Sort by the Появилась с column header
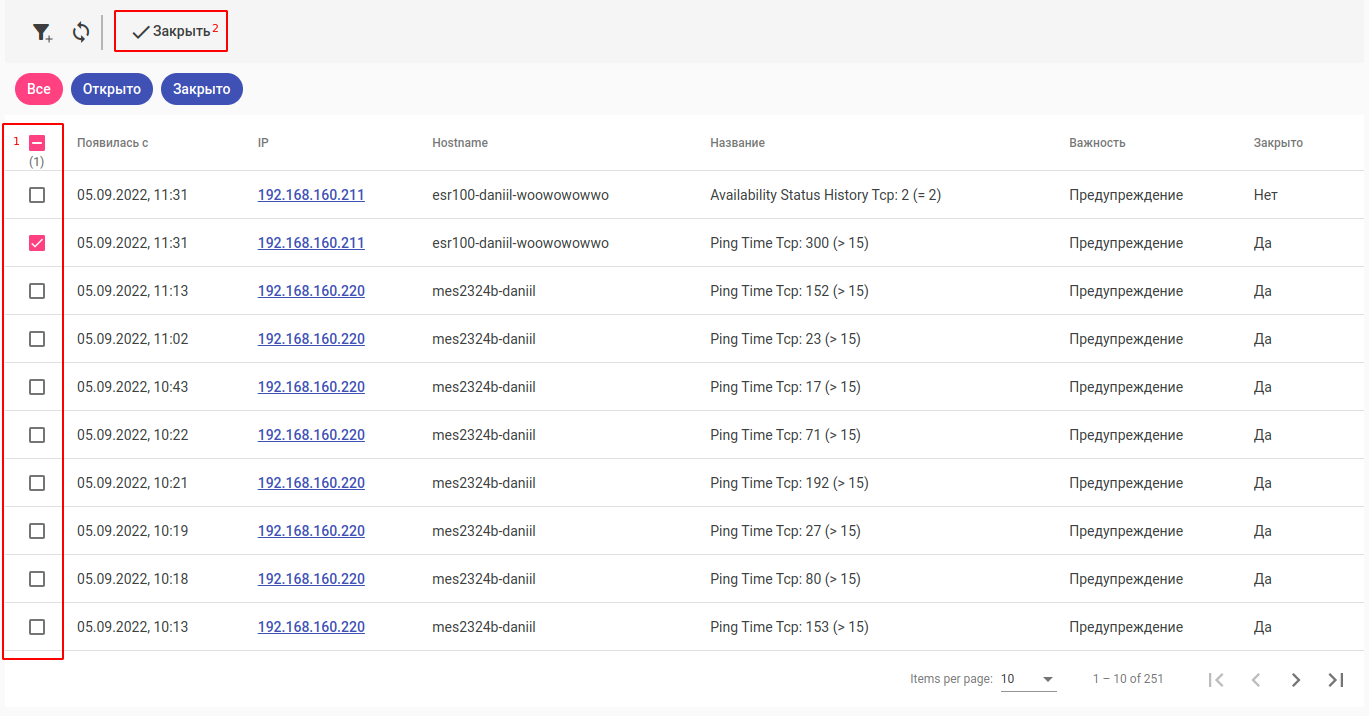 coord(113,143)
